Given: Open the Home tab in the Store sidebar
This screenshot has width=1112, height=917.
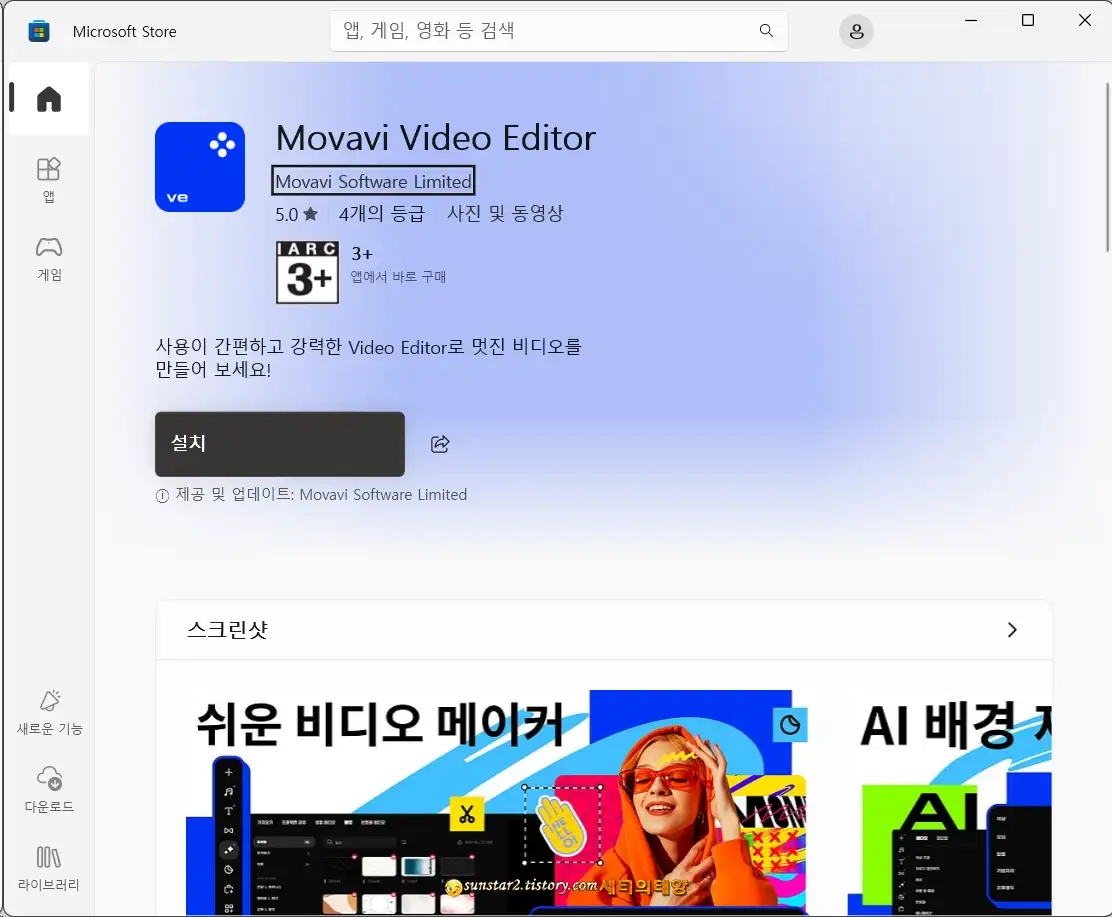Looking at the screenshot, I should [47, 98].
